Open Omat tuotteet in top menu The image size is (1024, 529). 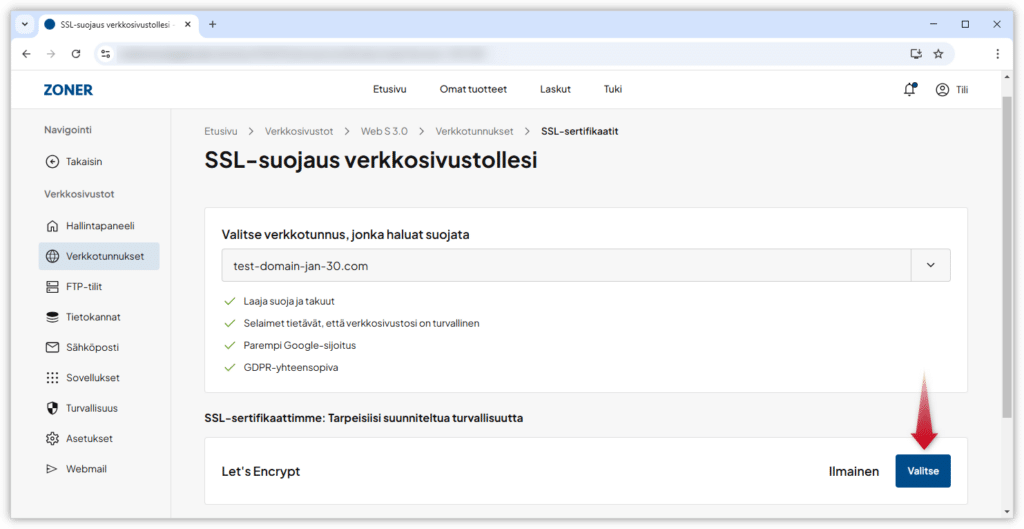point(473,89)
